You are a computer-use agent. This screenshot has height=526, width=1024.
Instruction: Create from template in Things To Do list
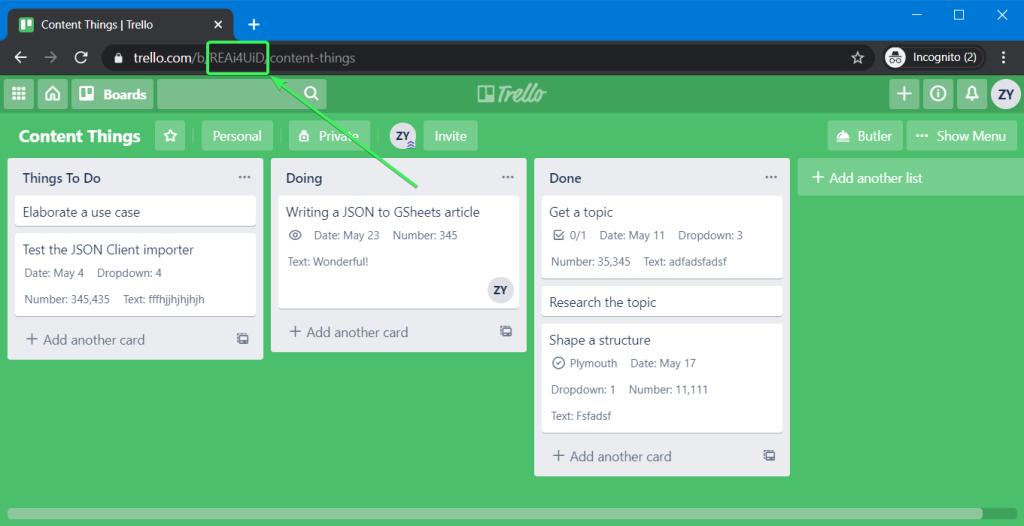pos(243,338)
